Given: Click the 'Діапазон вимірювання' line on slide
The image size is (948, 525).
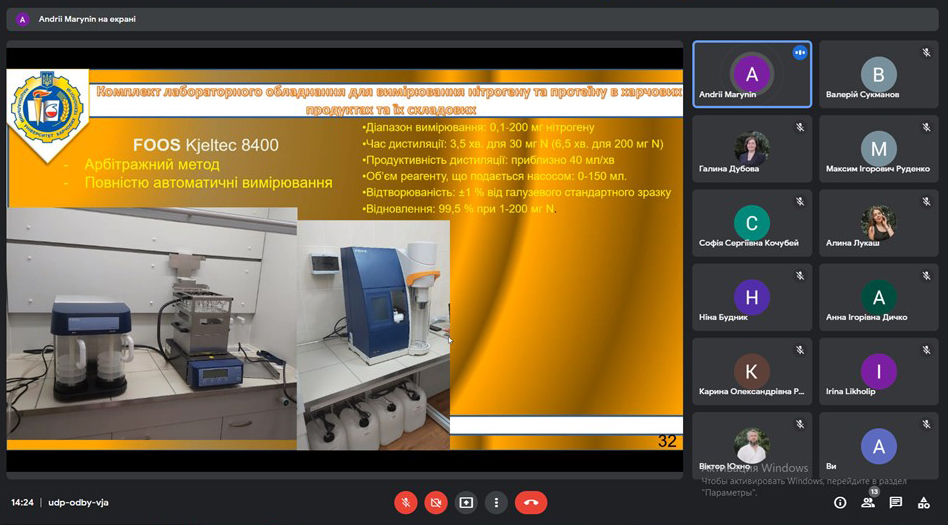Looking at the screenshot, I should point(478,128).
